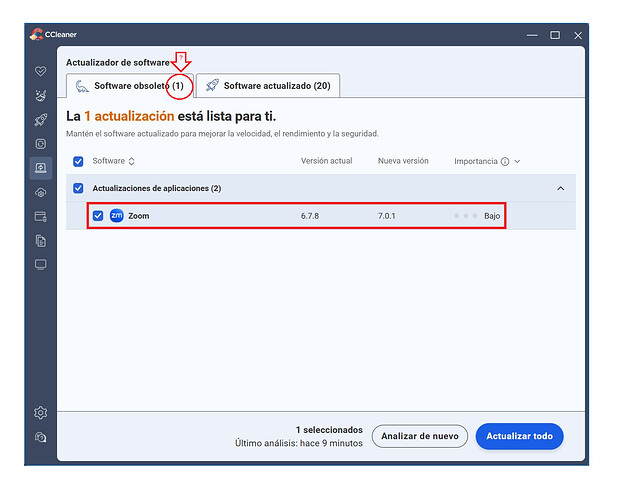622x500 pixels.
Task: Open the sidebar stacked files icon
Action: point(40,241)
